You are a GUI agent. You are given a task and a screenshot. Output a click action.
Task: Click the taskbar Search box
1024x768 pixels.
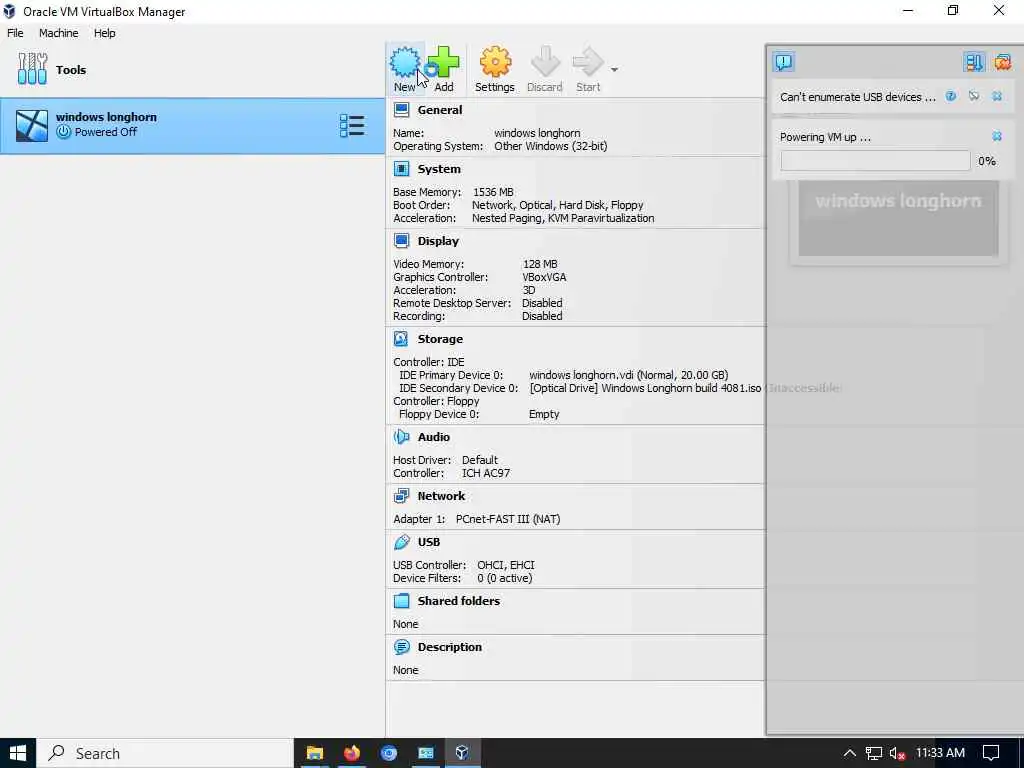[165, 753]
